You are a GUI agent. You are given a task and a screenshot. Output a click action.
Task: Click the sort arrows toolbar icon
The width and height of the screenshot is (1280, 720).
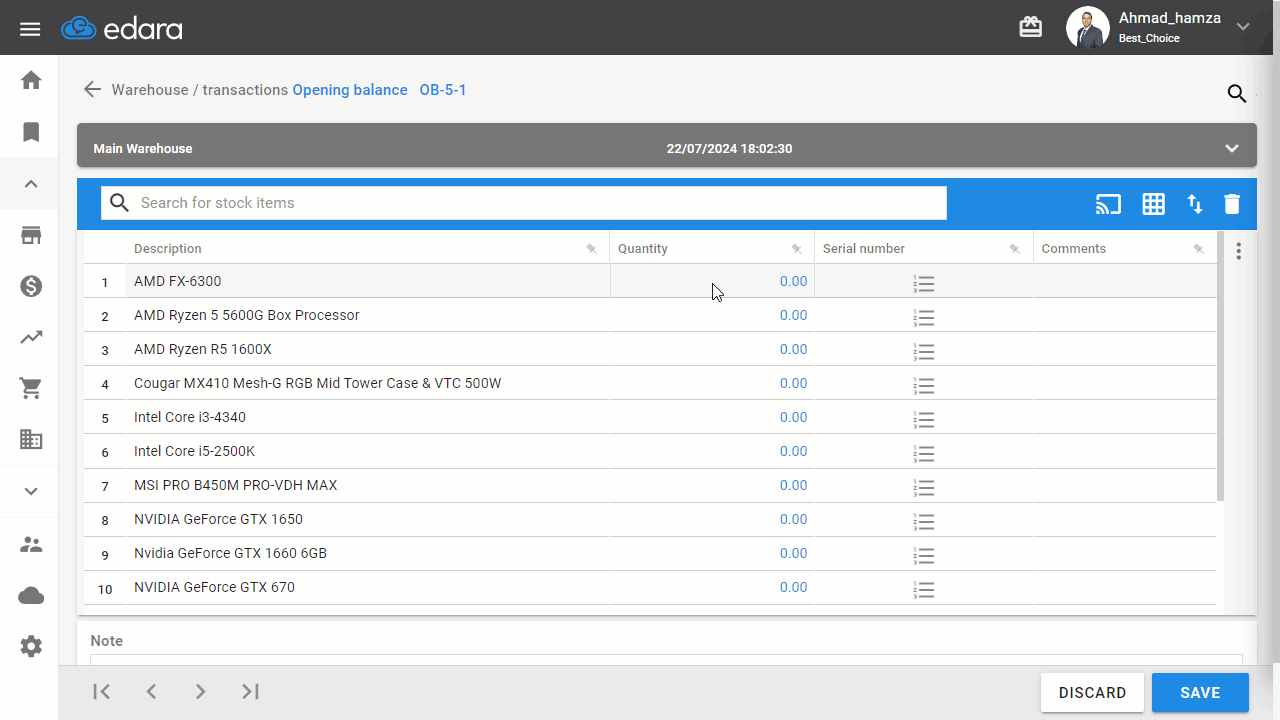[x=1195, y=204]
